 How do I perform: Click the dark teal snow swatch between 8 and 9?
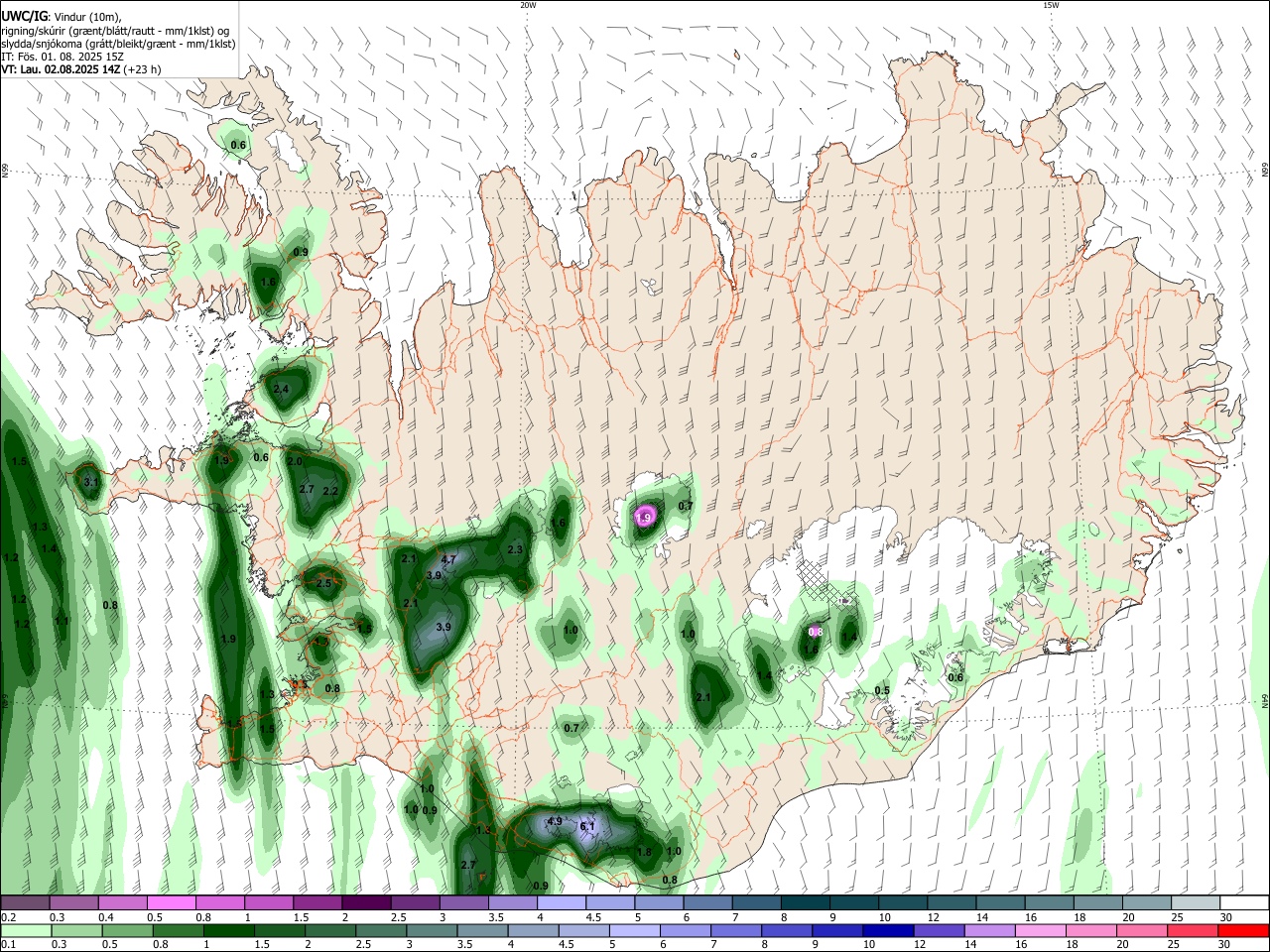click(805, 903)
